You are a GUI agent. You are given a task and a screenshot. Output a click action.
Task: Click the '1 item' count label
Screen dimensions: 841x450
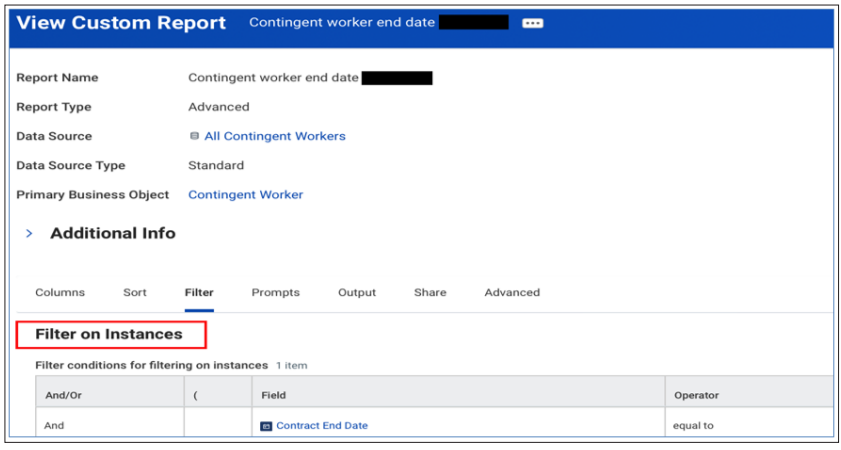(292, 366)
